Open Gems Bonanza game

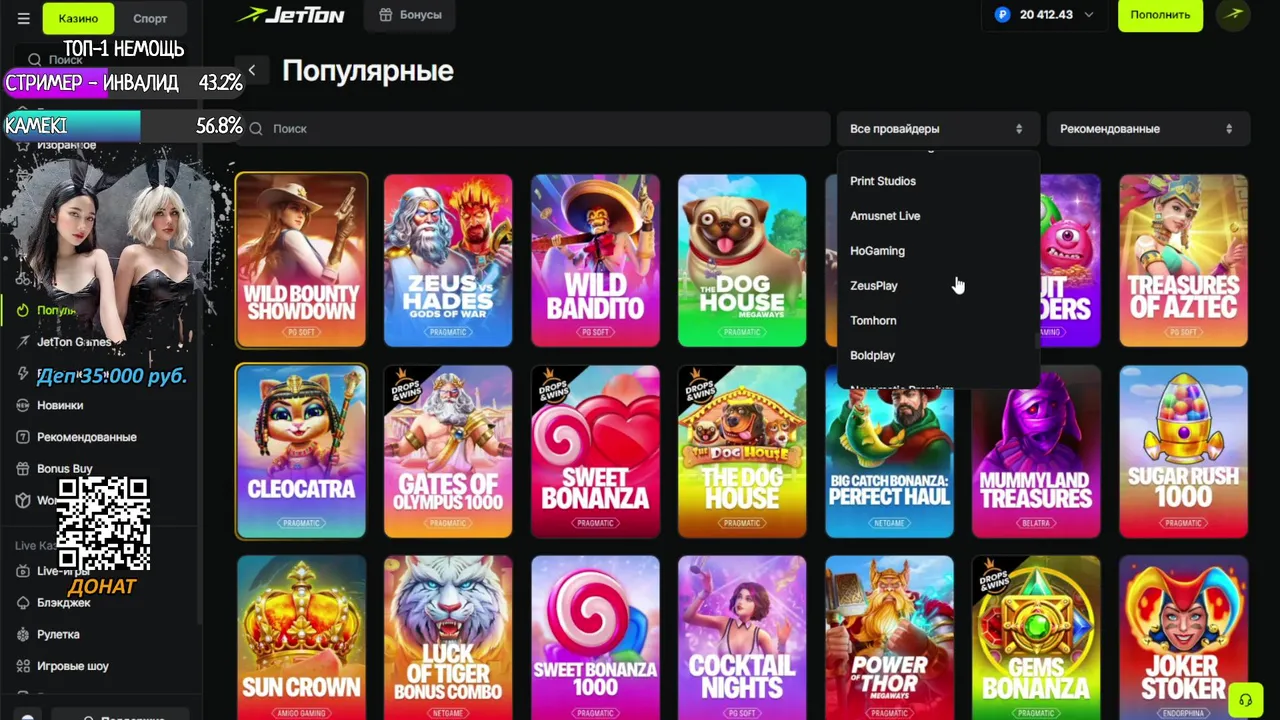point(1036,637)
